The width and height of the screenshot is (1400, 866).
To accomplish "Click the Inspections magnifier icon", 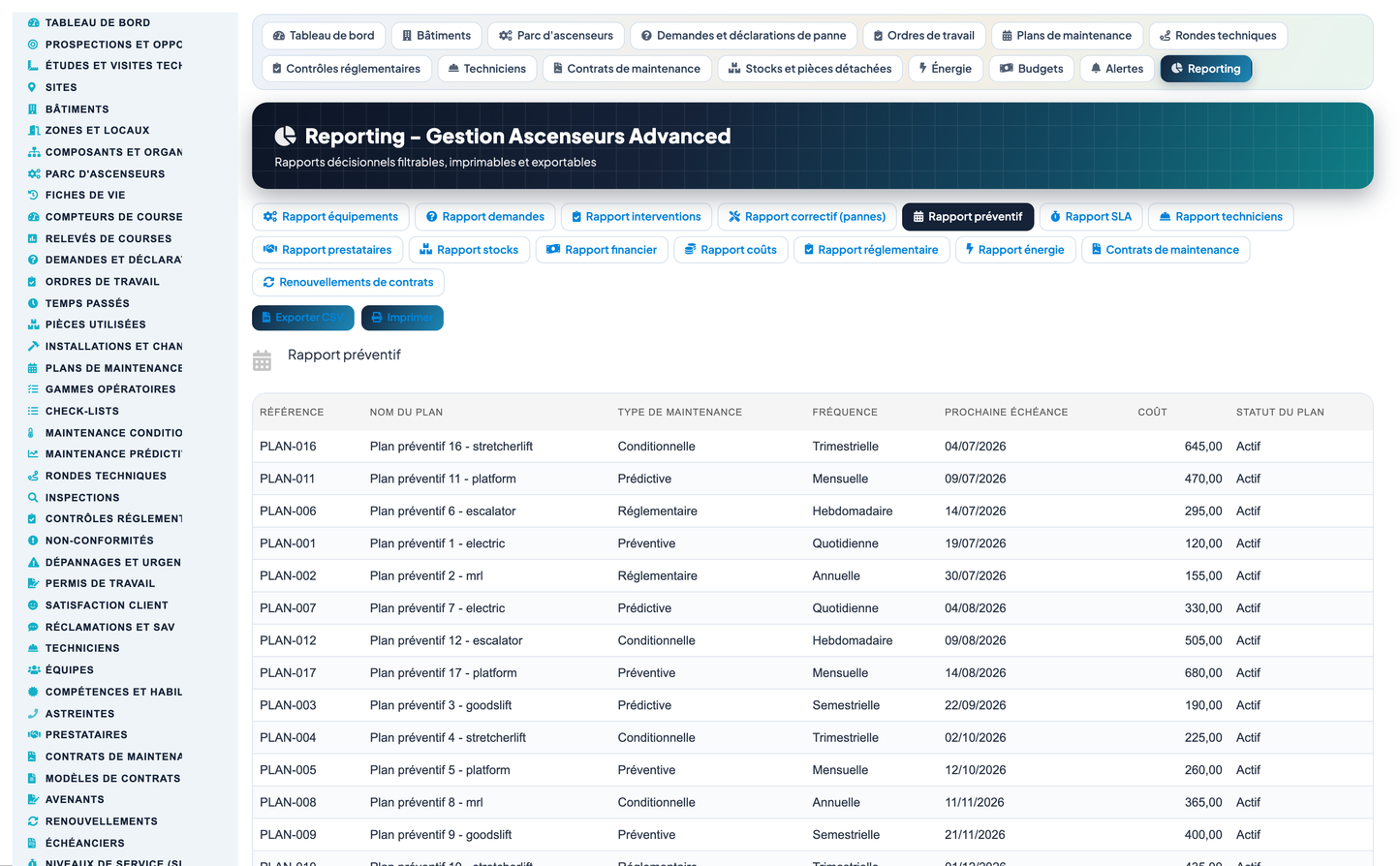I will [33, 497].
